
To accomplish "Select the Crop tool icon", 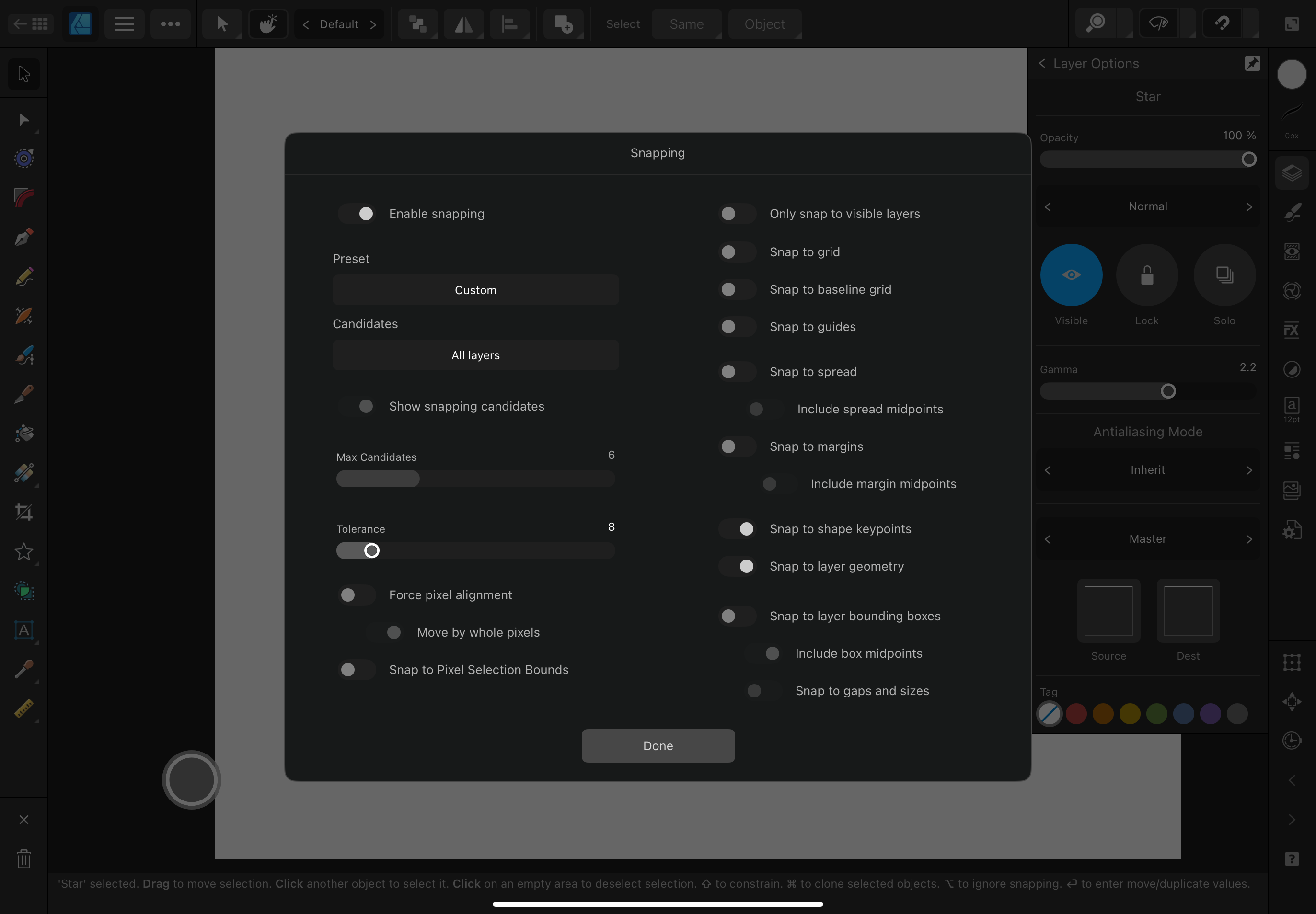I will coord(23,512).
